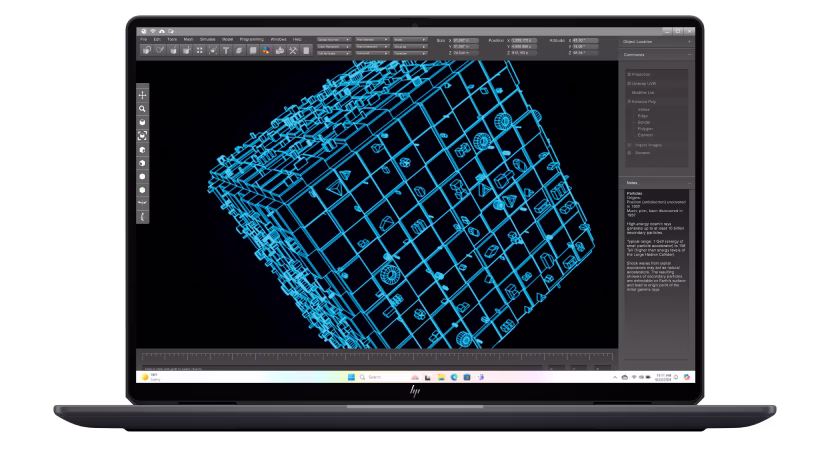Select the move crosshair tool in left toolbar

142,95
